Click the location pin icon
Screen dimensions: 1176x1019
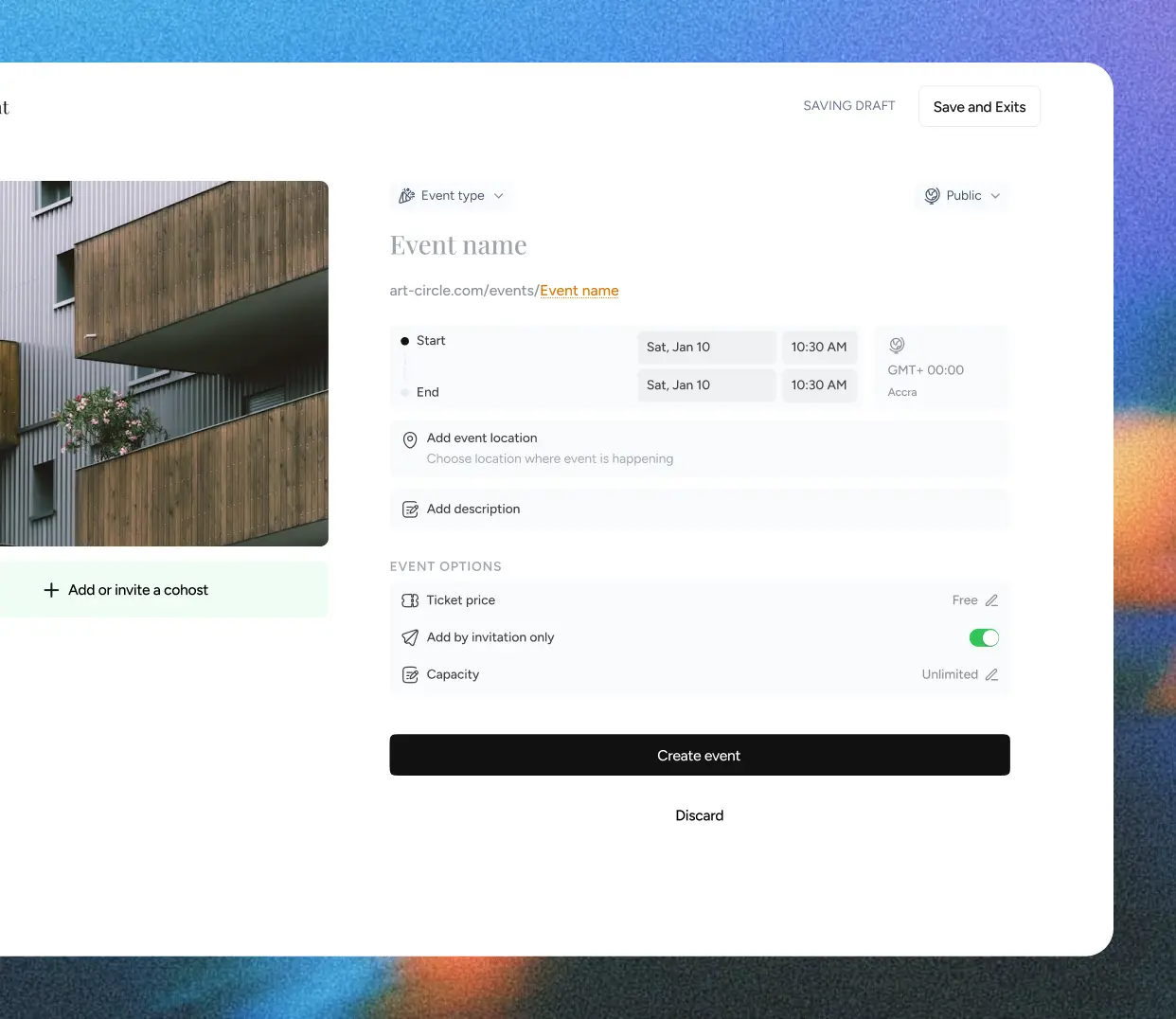click(x=410, y=440)
